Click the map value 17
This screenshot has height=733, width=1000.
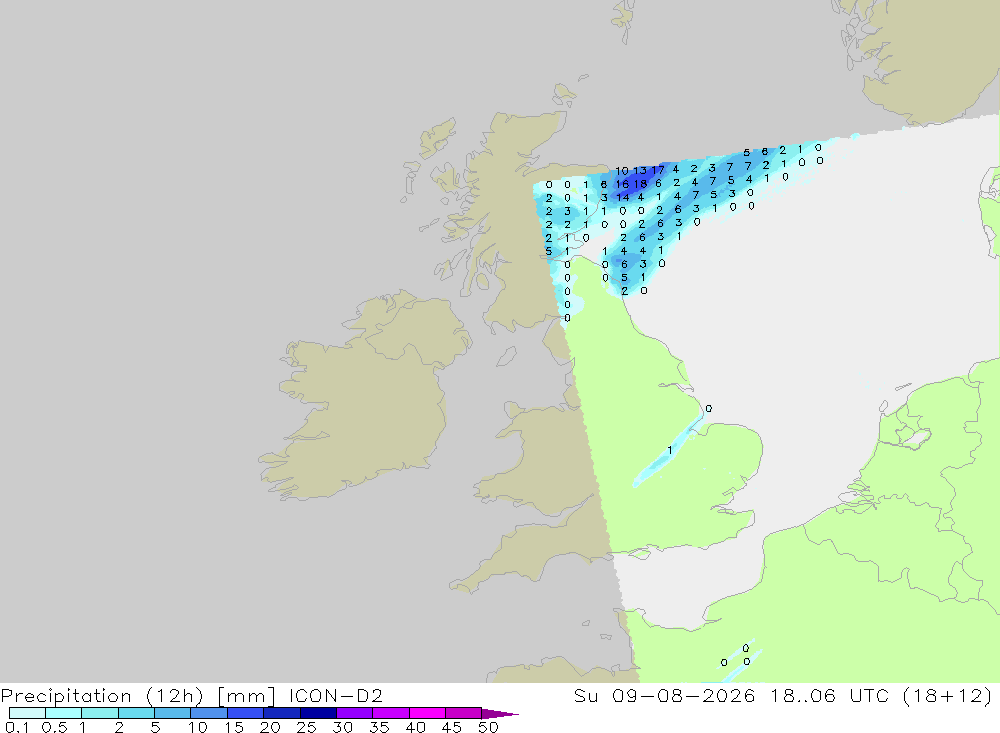pyautogui.click(x=658, y=170)
